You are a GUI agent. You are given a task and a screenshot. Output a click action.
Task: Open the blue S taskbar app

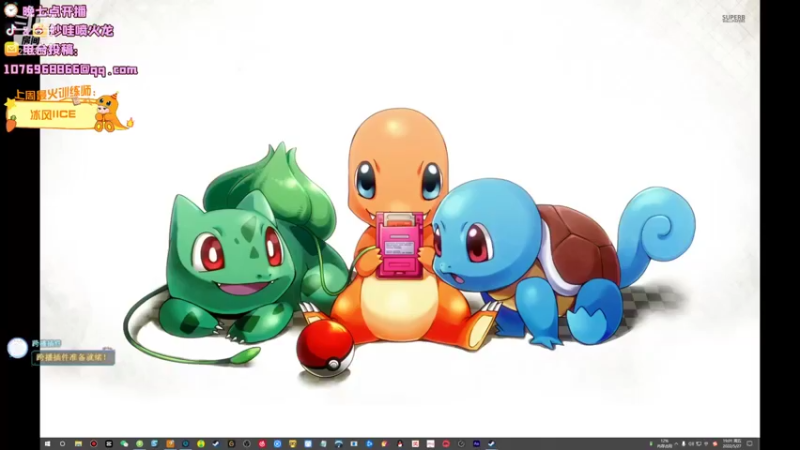(x=155, y=444)
